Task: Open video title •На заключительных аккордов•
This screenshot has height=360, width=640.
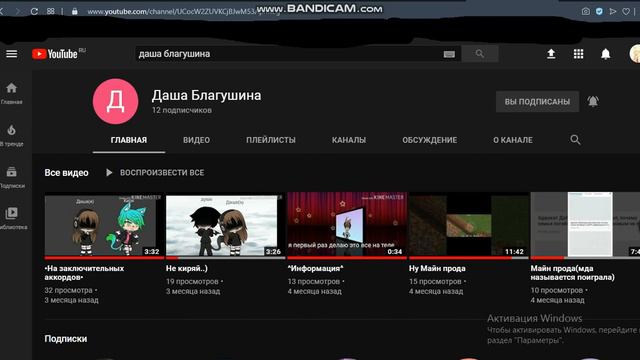Action: coord(84,273)
